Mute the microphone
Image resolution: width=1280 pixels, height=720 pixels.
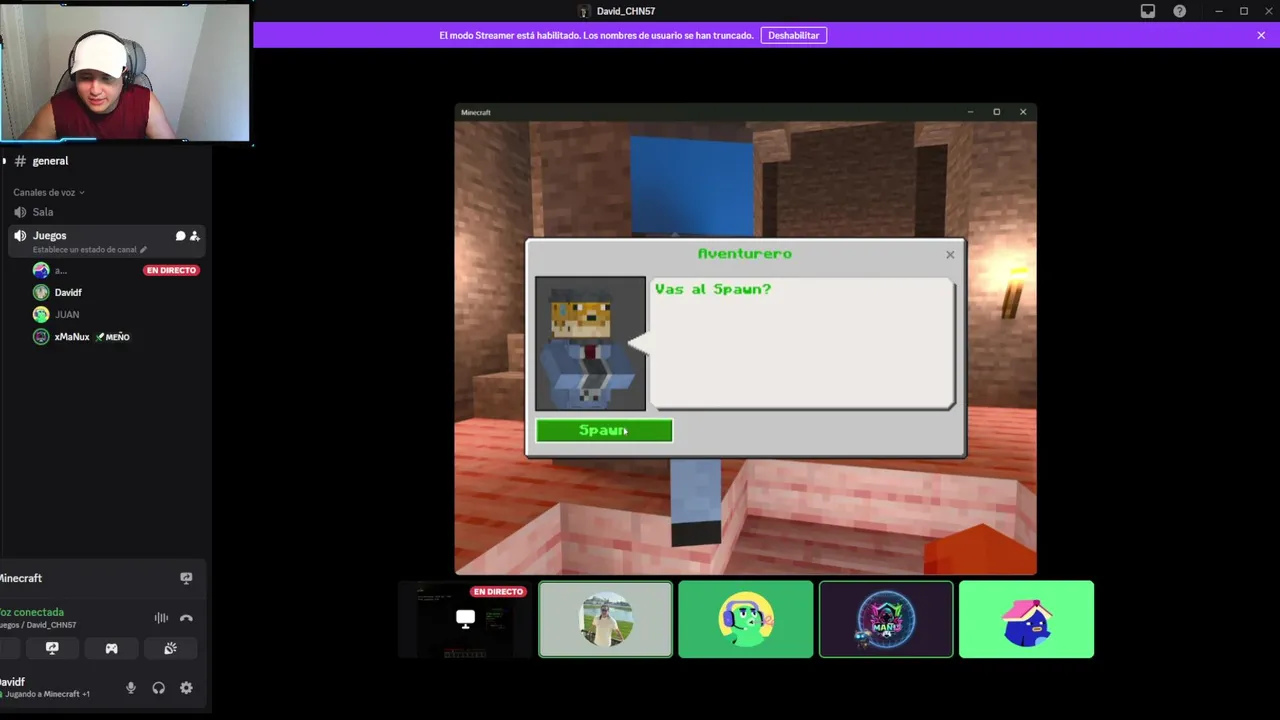tap(130, 688)
